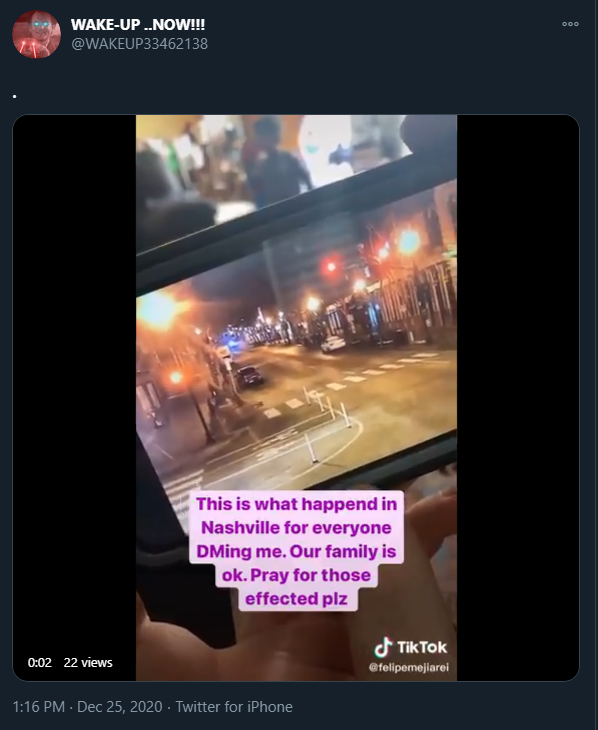The image size is (598, 730).
Task: Click the 0:02 video duration label
Action: (x=40, y=662)
